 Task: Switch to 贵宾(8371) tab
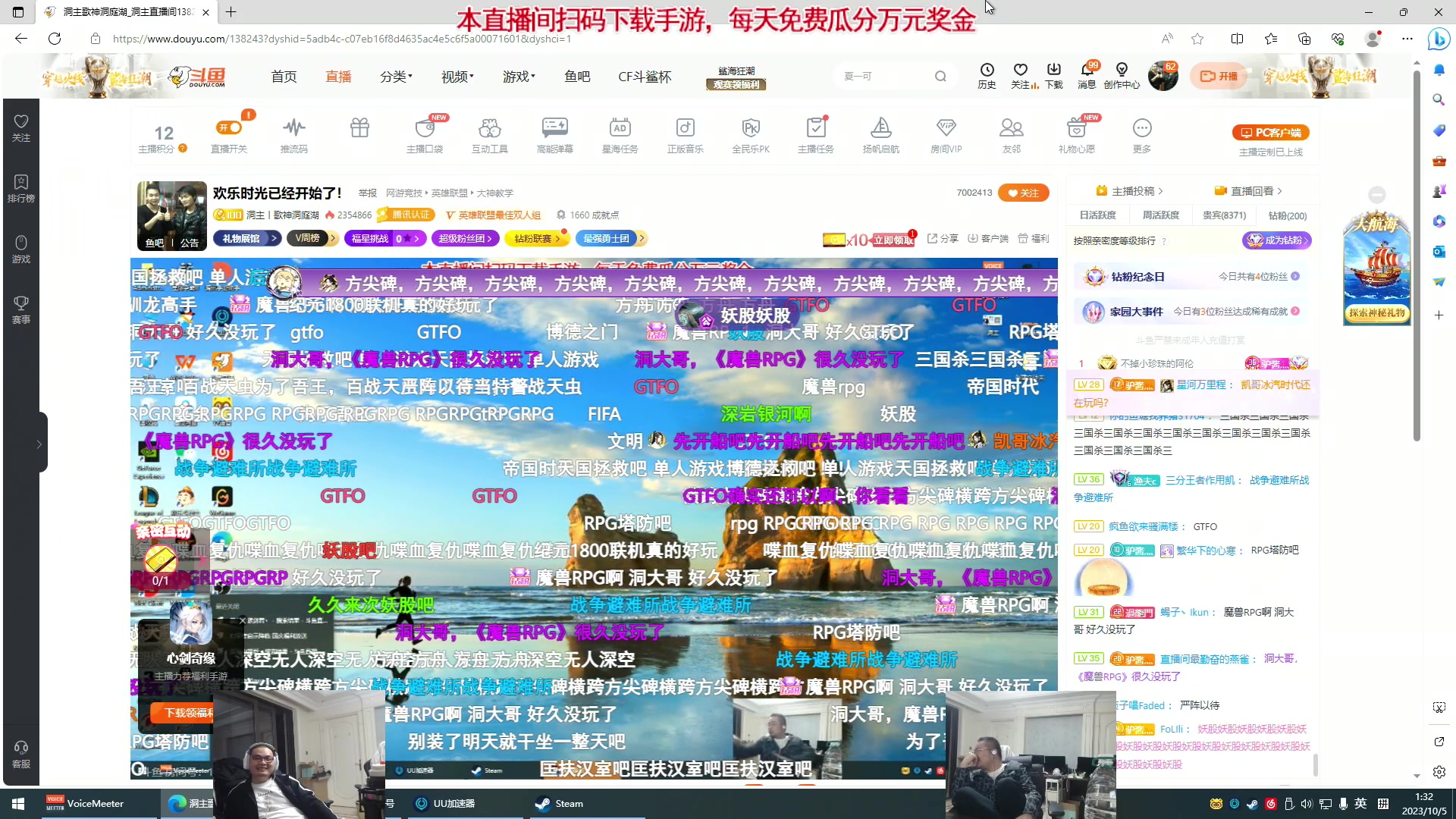1224,215
